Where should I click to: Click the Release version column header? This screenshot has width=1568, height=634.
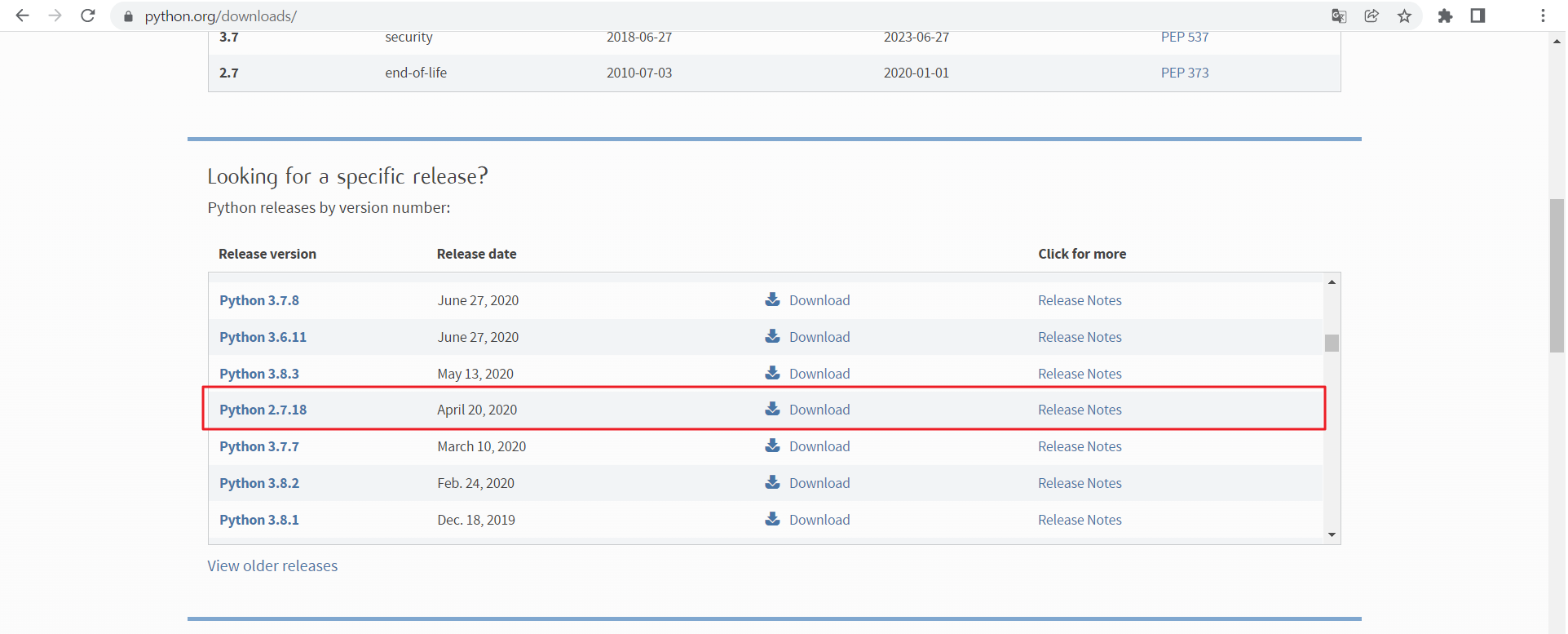(267, 254)
